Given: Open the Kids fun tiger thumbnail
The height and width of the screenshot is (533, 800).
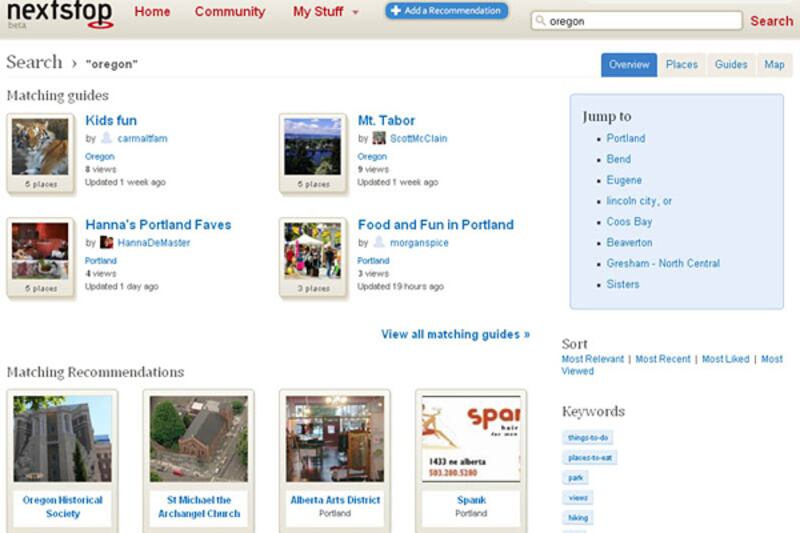Looking at the screenshot, I should (x=40, y=147).
